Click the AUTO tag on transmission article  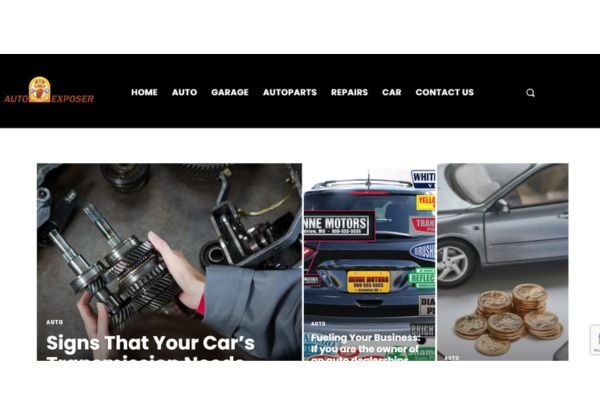coord(55,322)
